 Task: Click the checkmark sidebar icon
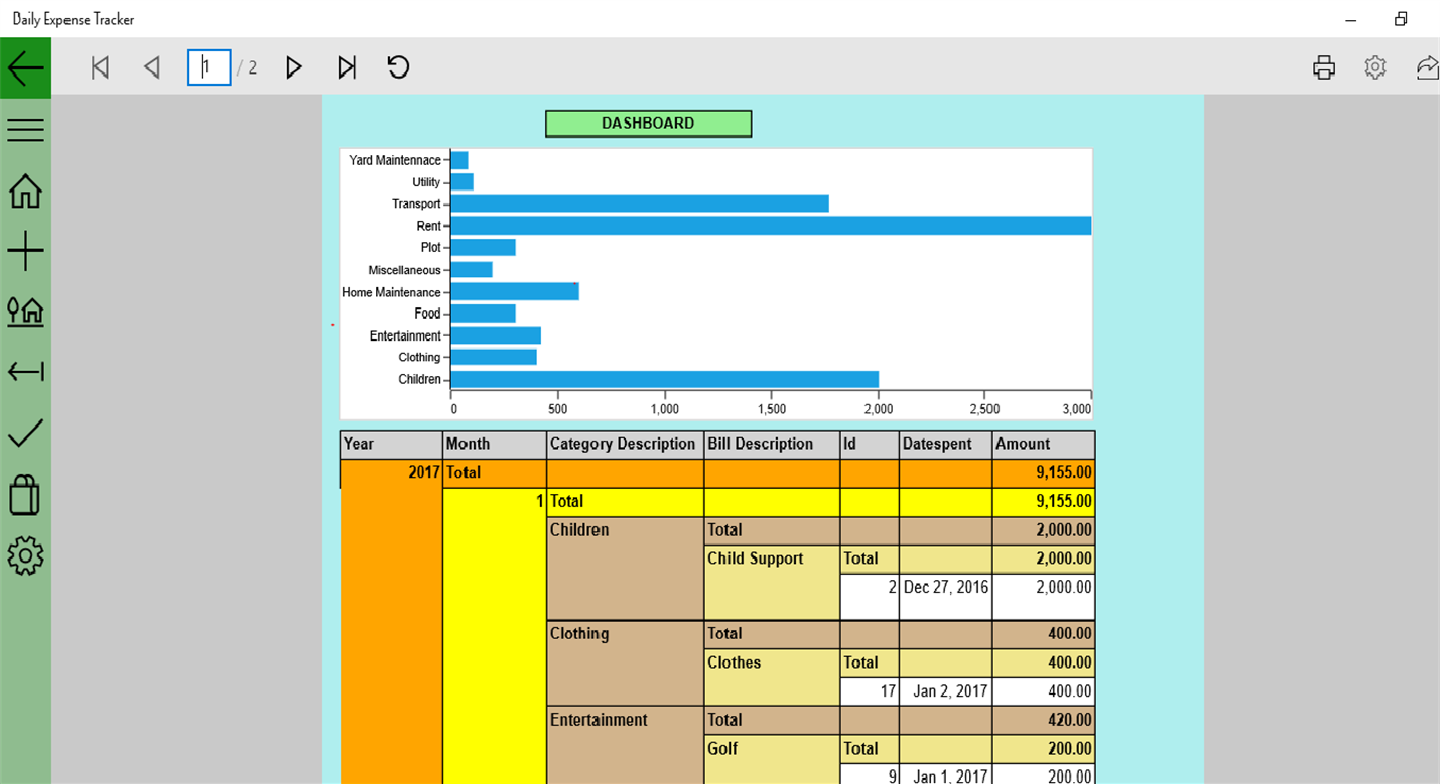pyautogui.click(x=25, y=433)
